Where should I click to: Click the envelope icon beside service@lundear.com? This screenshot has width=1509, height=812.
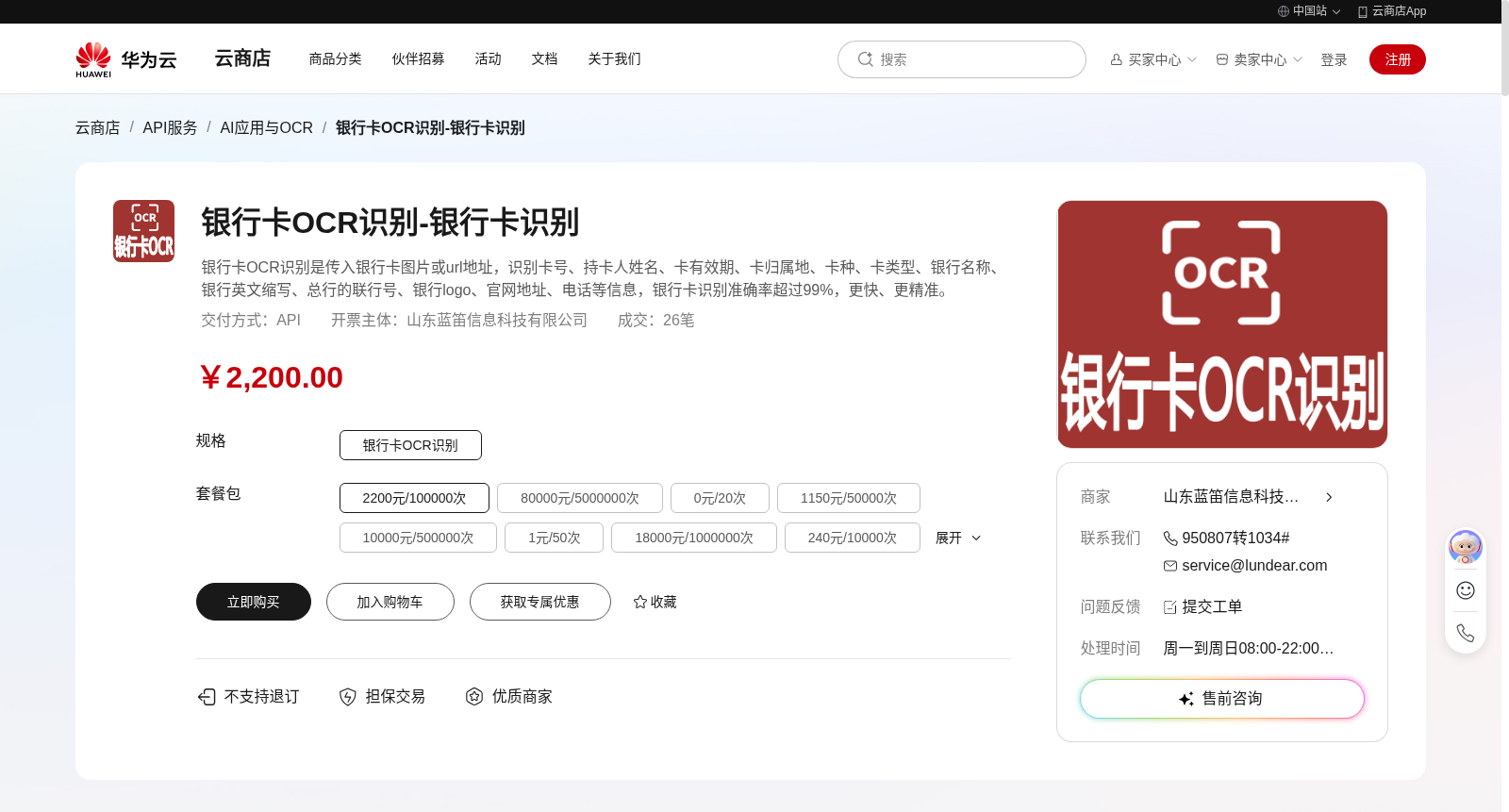(1170, 566)
